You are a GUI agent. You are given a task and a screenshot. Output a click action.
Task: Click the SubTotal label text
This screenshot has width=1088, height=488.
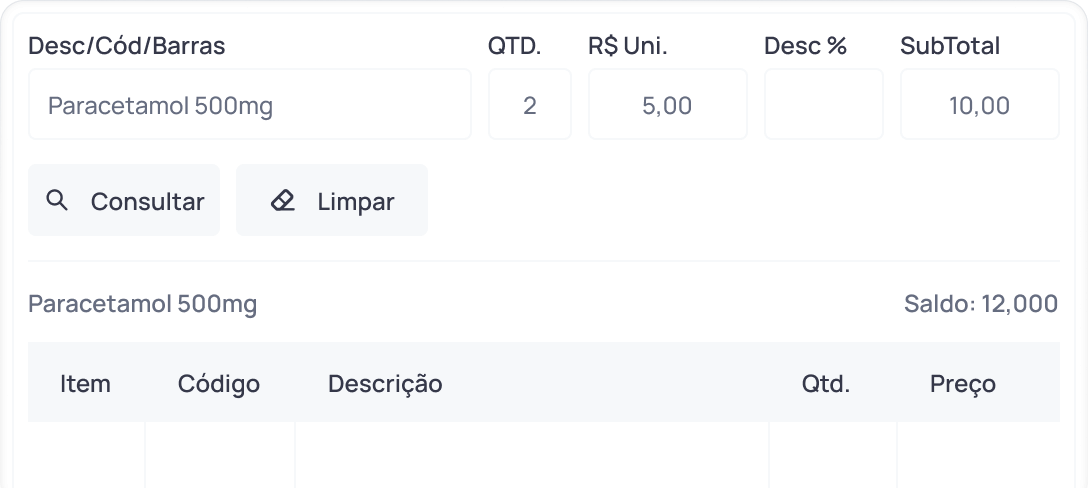[949, 46]
